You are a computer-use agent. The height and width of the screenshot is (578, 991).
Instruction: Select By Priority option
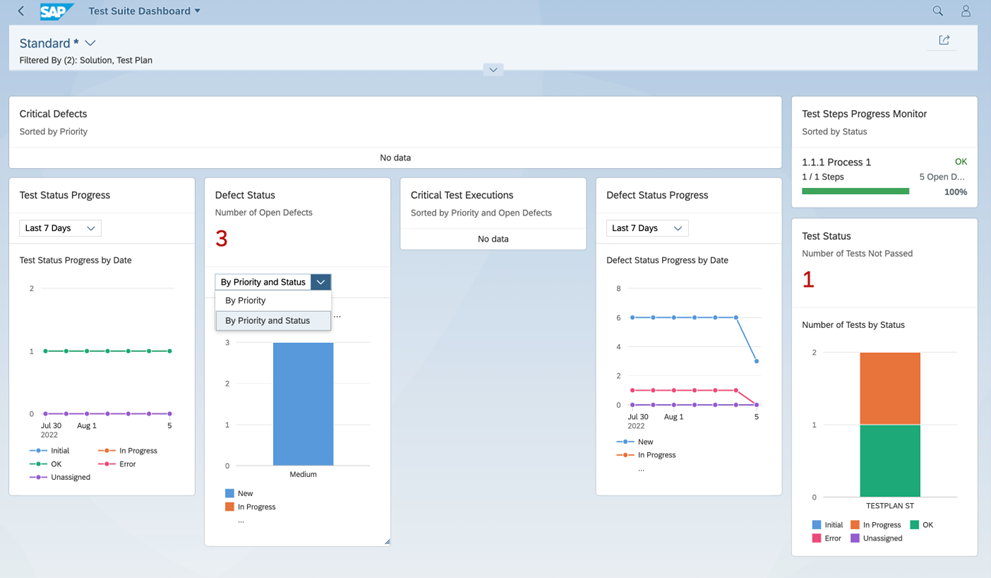coord(272,300)
